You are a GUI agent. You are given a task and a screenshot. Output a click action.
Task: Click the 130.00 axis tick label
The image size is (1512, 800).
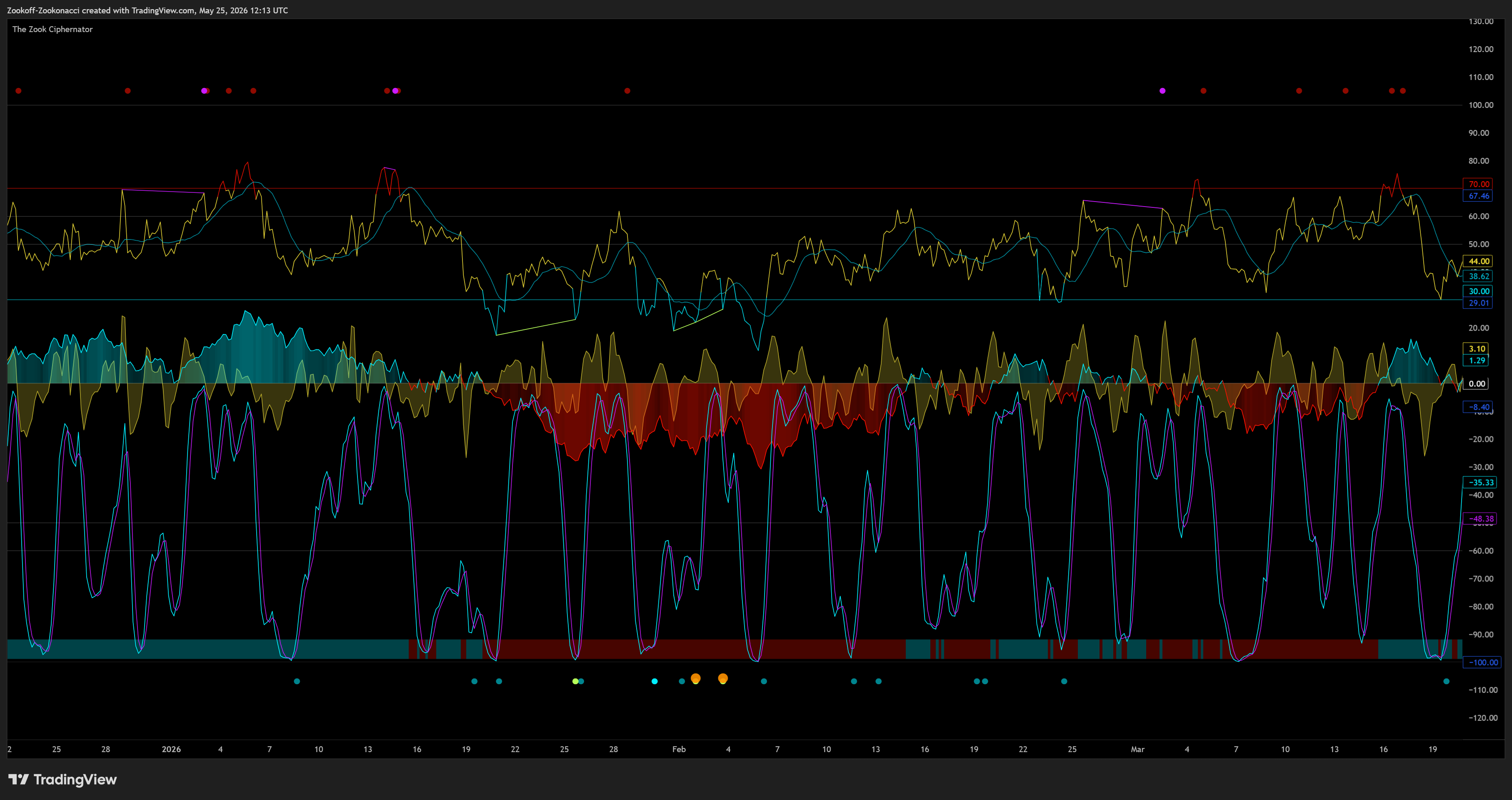1481,21
